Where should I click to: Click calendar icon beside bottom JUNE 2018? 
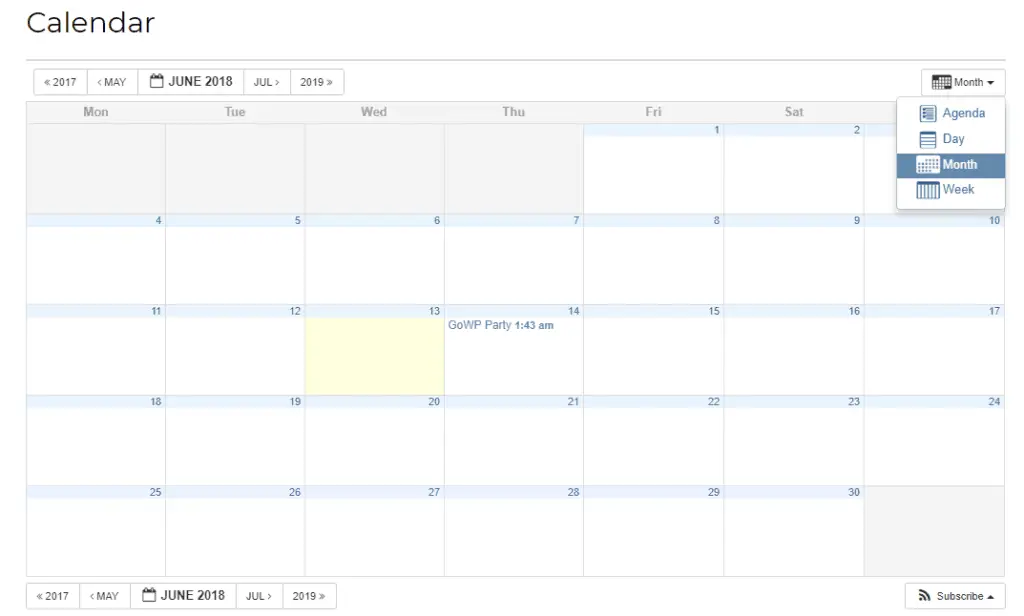pos(149,595)
